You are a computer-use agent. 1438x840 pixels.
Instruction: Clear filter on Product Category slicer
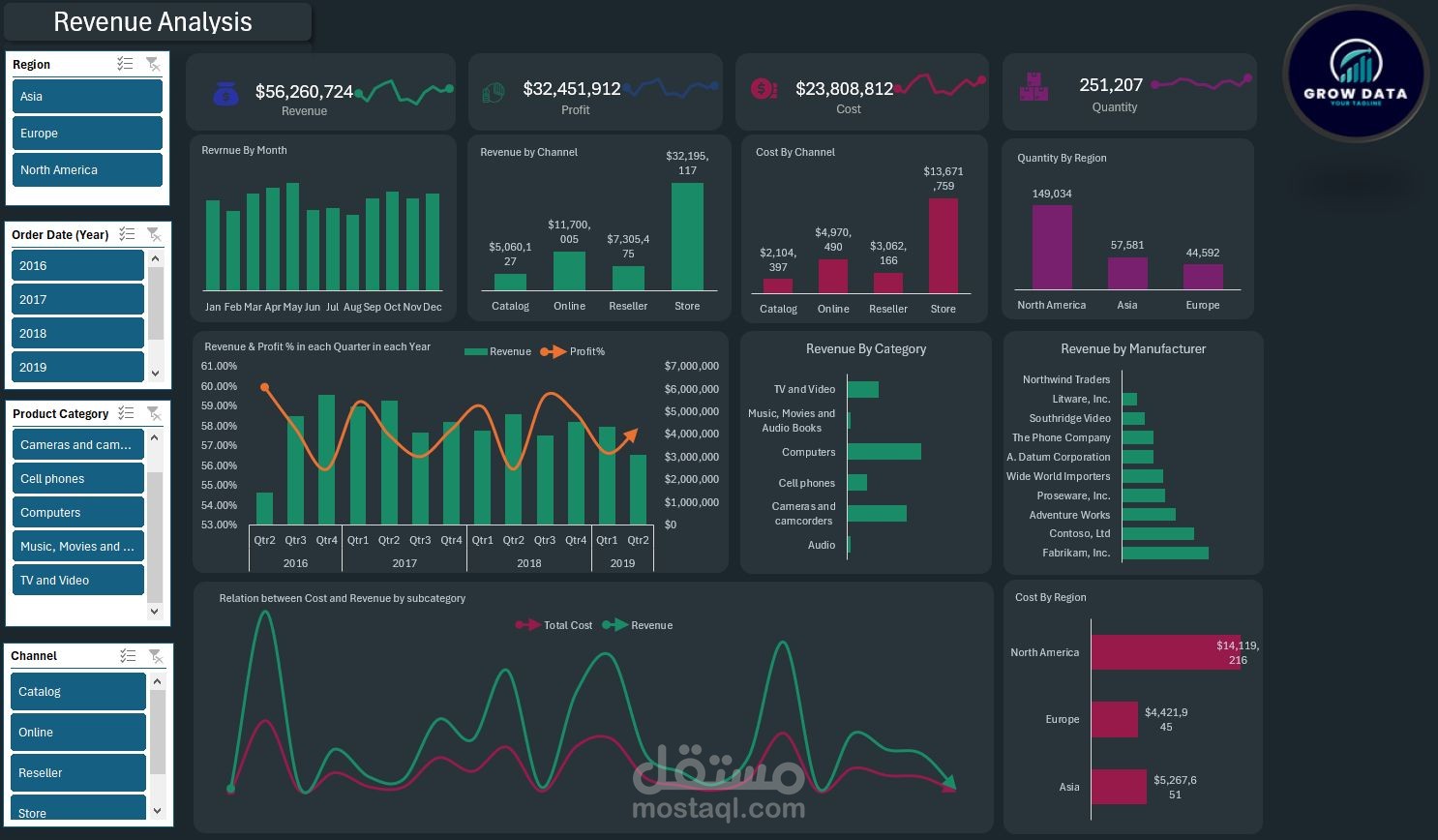tap(154, 413)
